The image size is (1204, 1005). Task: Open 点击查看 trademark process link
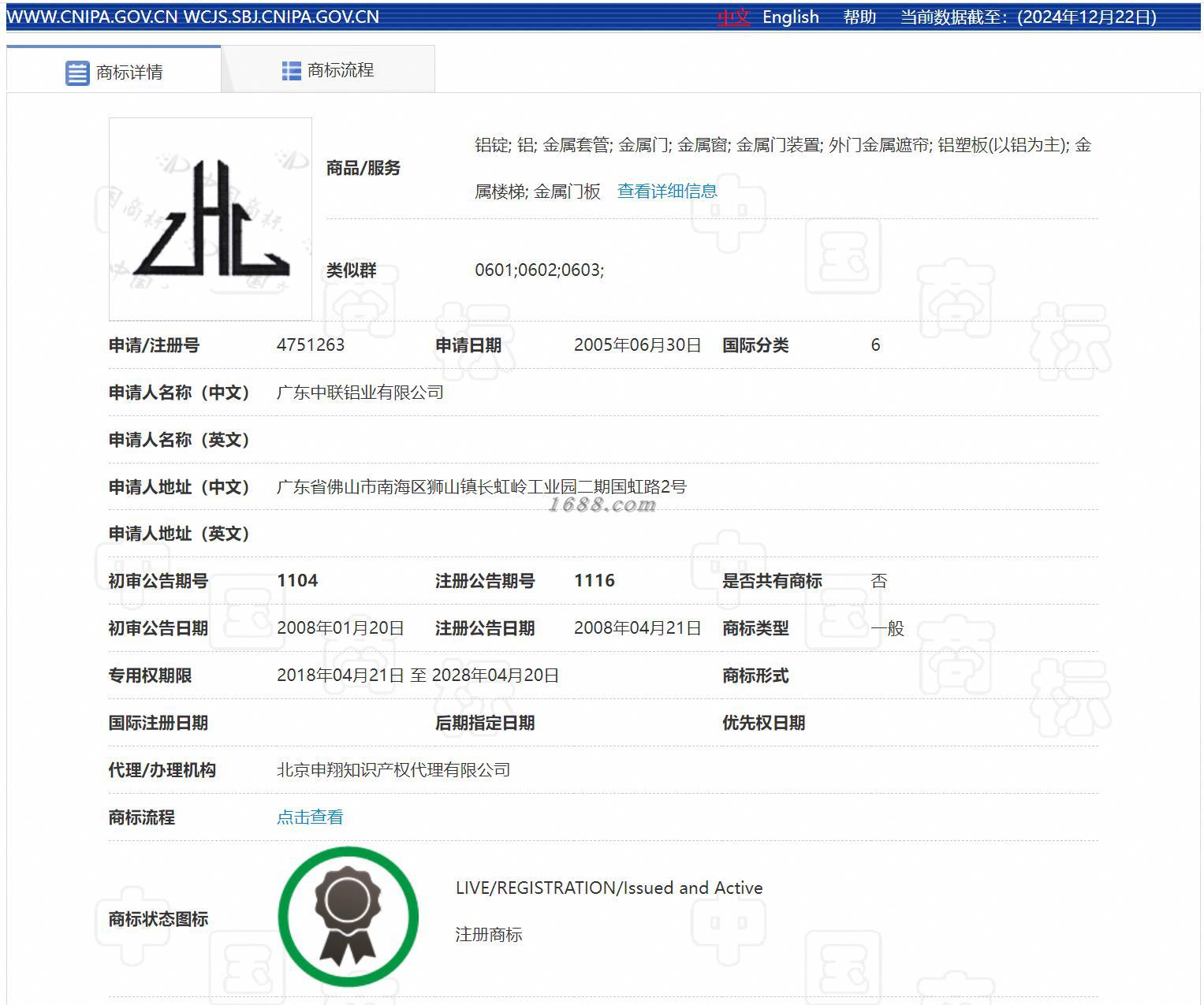(310, 817)
